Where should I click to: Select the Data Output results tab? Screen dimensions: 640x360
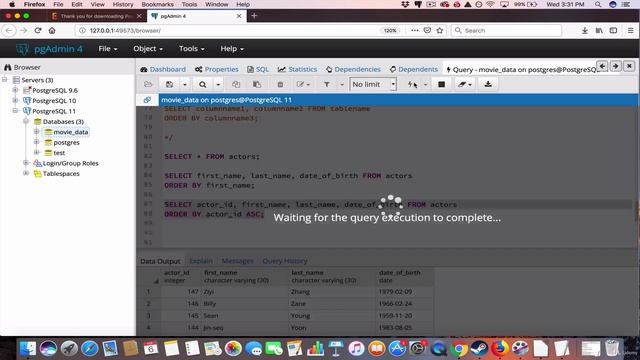[160, 261]
